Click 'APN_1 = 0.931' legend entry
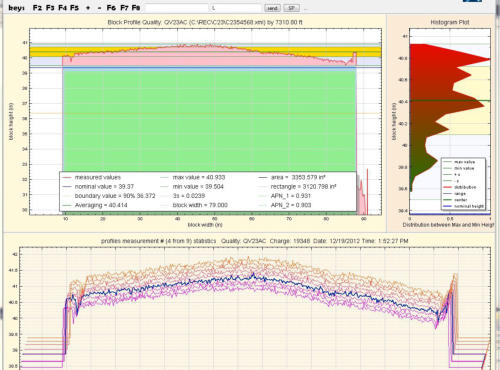The width and height of the screenshot is (500, 370). coord(285,196)
